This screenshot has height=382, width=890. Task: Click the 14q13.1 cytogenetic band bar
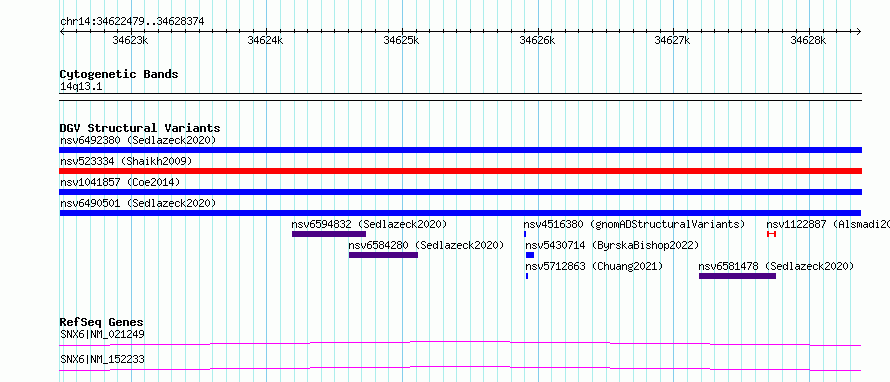point(460,97)
